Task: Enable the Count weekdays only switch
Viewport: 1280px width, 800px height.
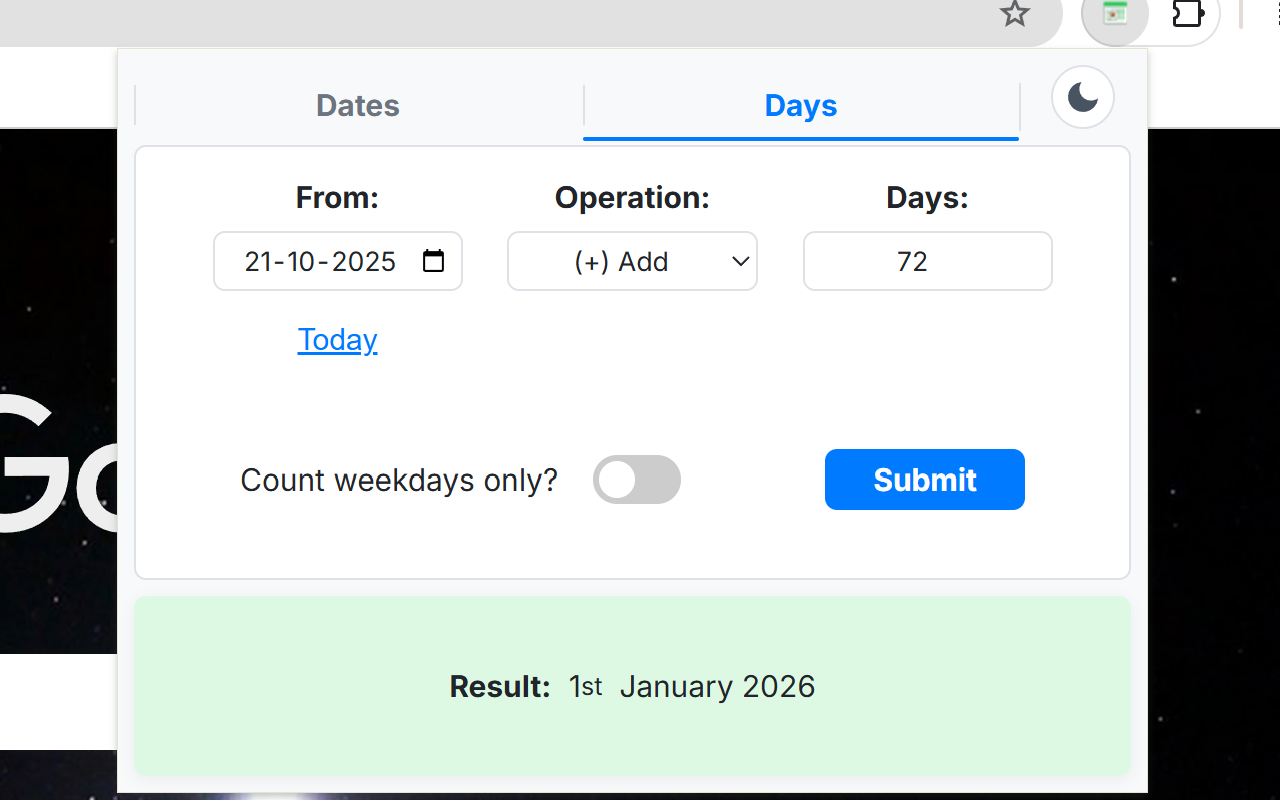Action: pos(637,479)
